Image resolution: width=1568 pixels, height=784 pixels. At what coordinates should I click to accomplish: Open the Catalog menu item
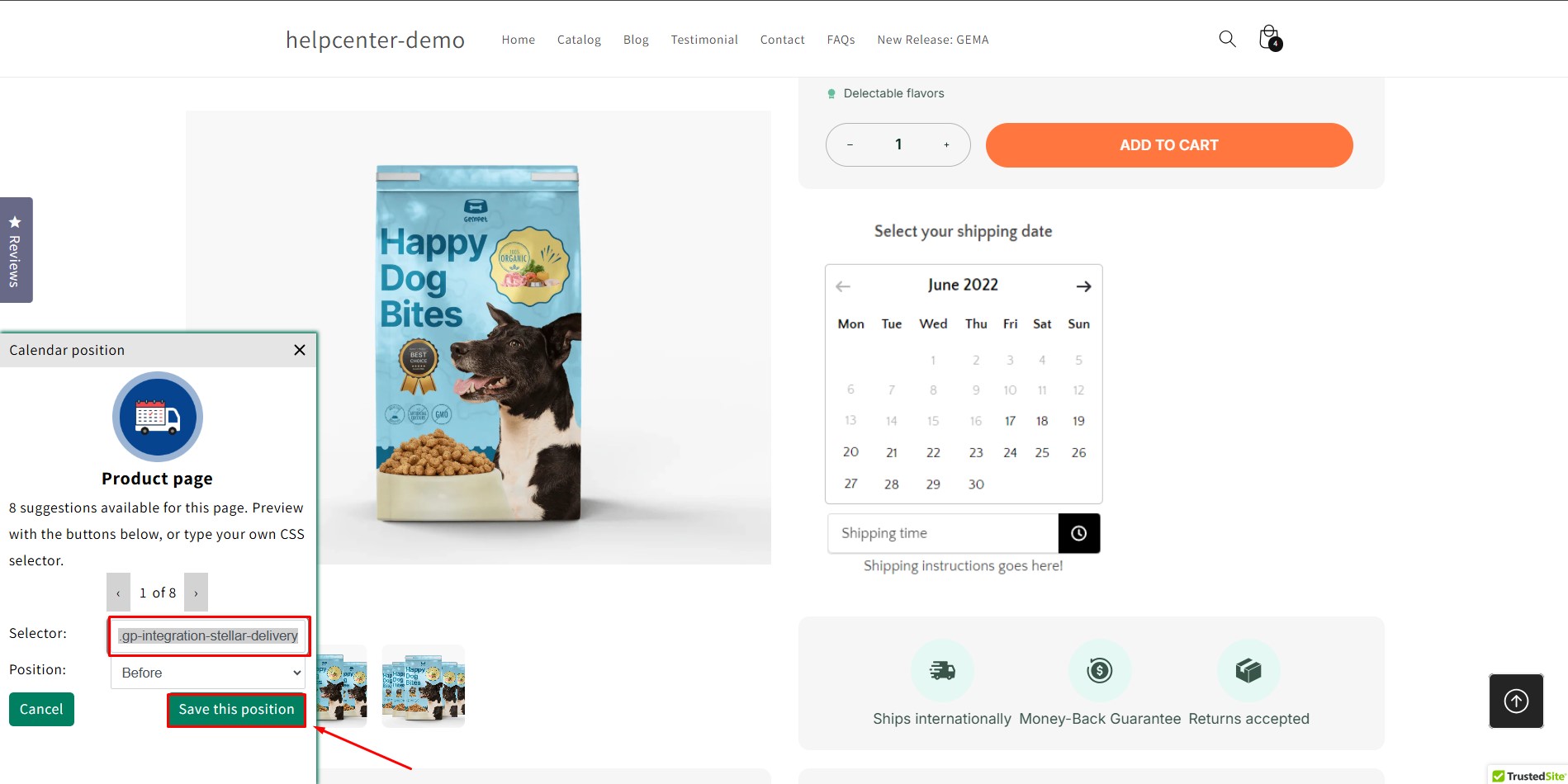579,40
